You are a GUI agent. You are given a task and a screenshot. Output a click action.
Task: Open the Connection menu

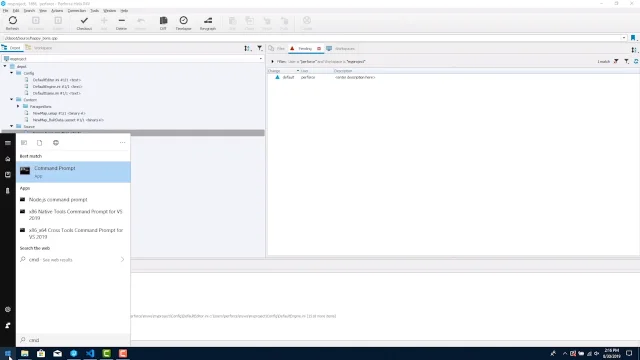(x=77, y=11)
